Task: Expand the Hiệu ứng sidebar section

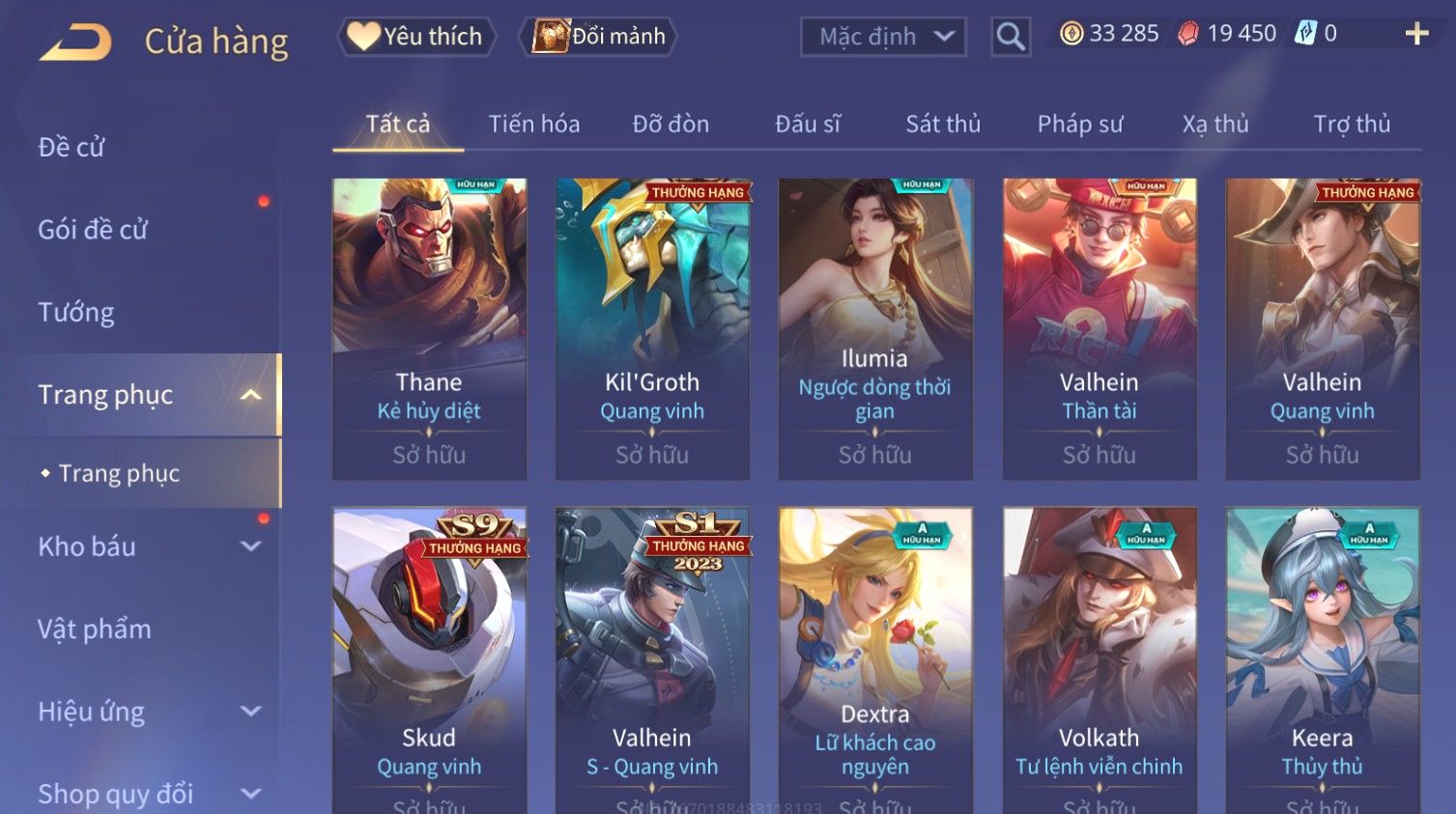Action: [x=250, y=712]
